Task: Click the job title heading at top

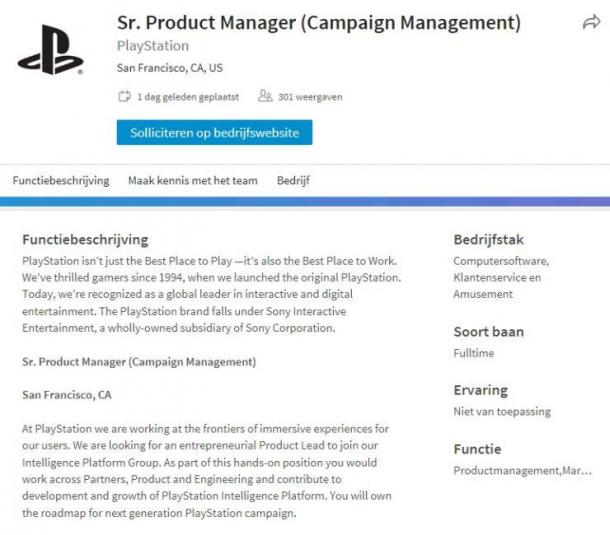Action: [319, 23]
